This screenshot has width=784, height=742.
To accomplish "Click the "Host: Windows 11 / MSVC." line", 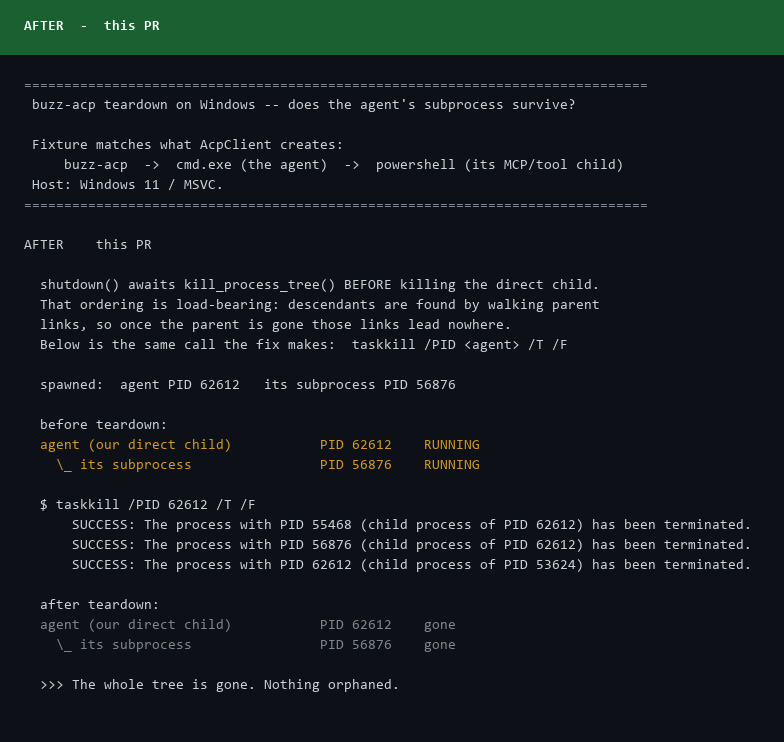I will point(127,184).
